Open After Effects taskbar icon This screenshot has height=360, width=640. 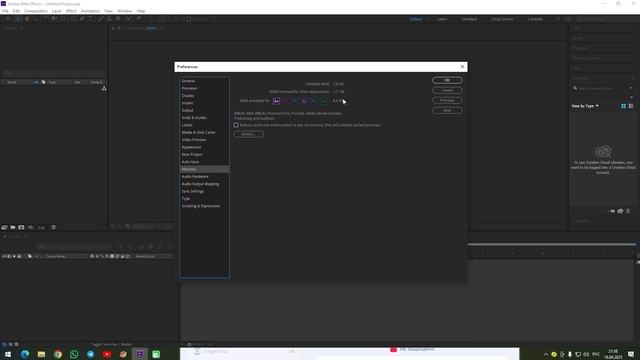tap(140, 354)
